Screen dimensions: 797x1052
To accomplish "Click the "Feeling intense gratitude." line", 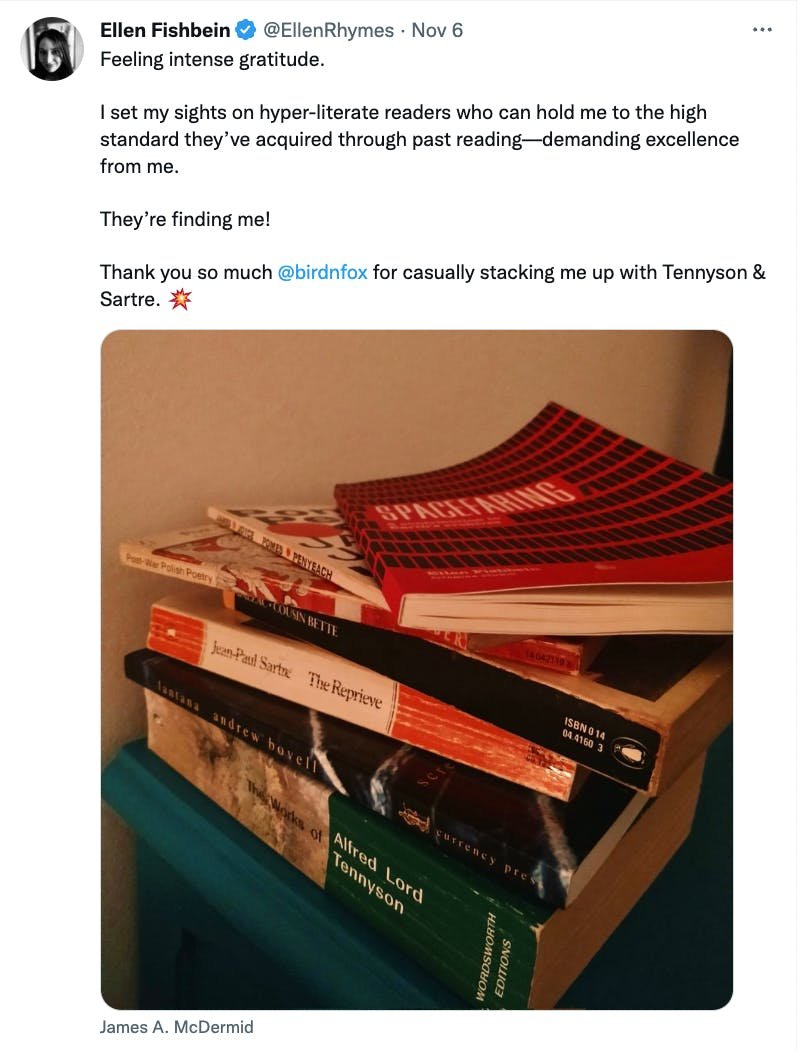I will pos(212,60).
